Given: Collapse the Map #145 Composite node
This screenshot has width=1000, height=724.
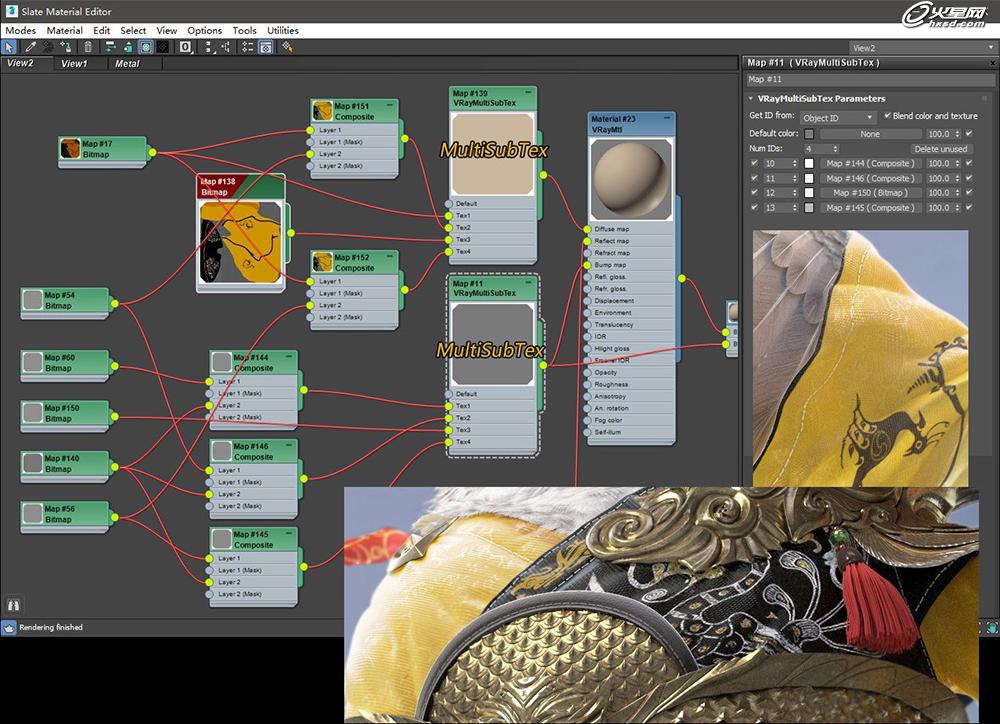Looking at the screenshot, I should click(x=288, y=533).
